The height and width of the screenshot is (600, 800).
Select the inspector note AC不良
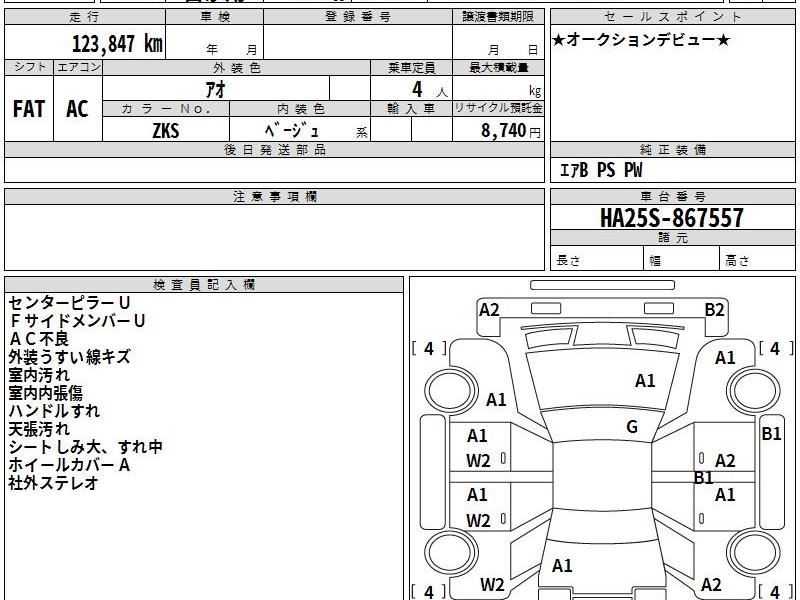click(39, 339)
